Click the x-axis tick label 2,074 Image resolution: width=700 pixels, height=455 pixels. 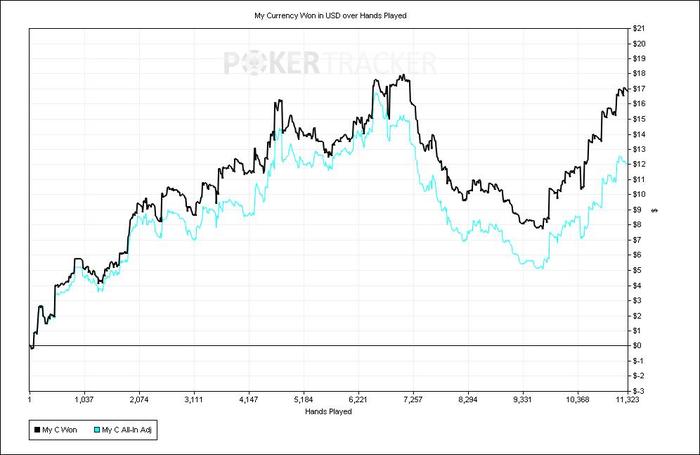(139, 399)
